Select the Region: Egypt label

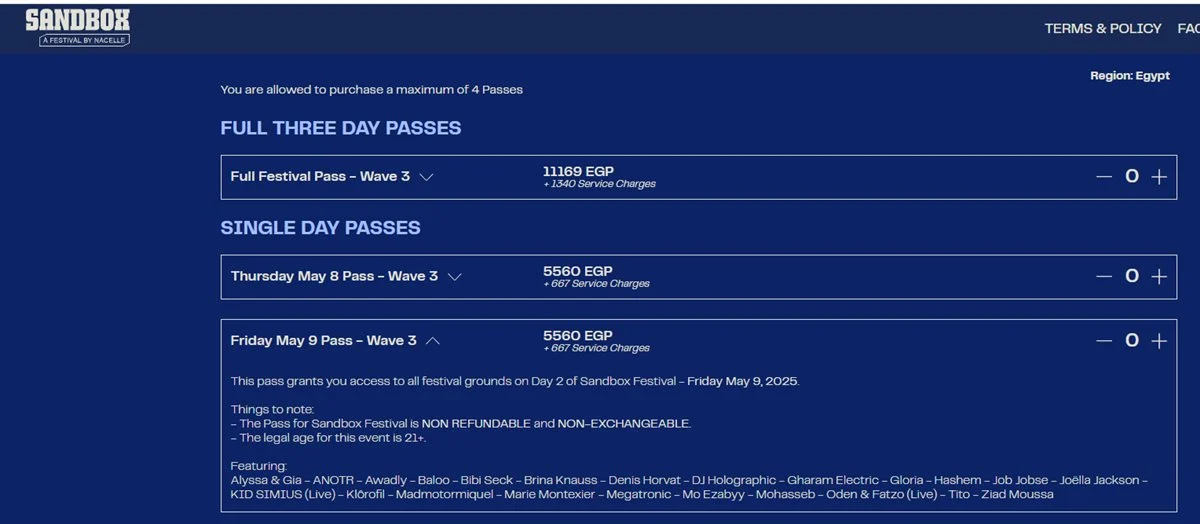pos(1130,76)
